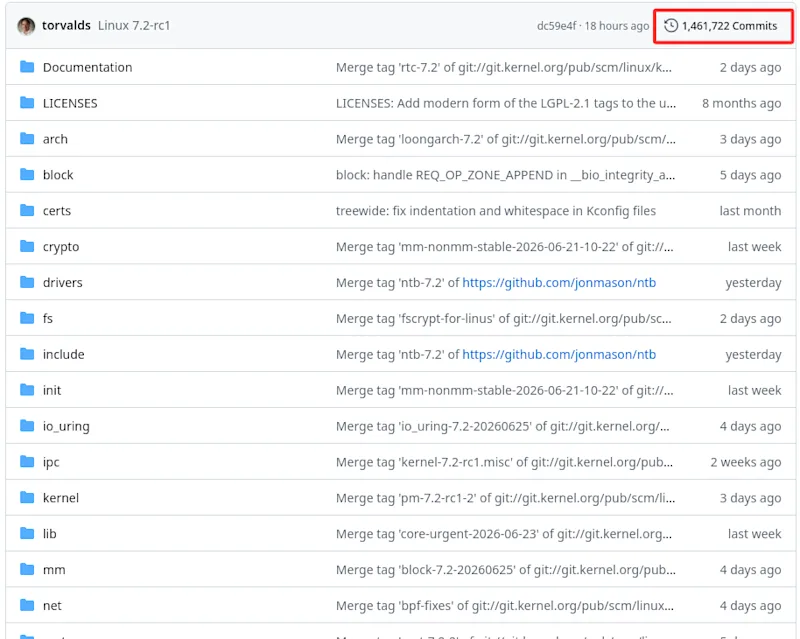Image resolution: width=800 pixels, height=639 pixels.
Task: Click the include folder icon
Action: coord(27,354)
